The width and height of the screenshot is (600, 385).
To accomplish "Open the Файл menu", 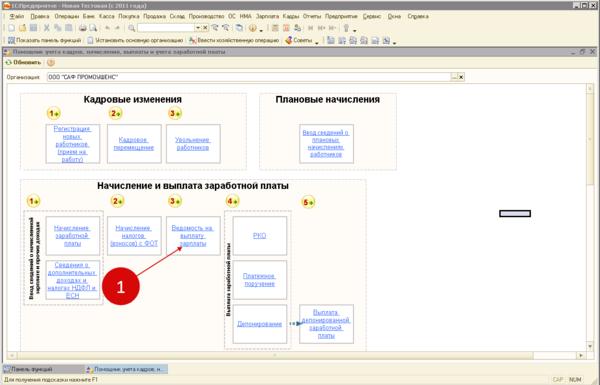I will pyautogui.click(x=17, y=16).
